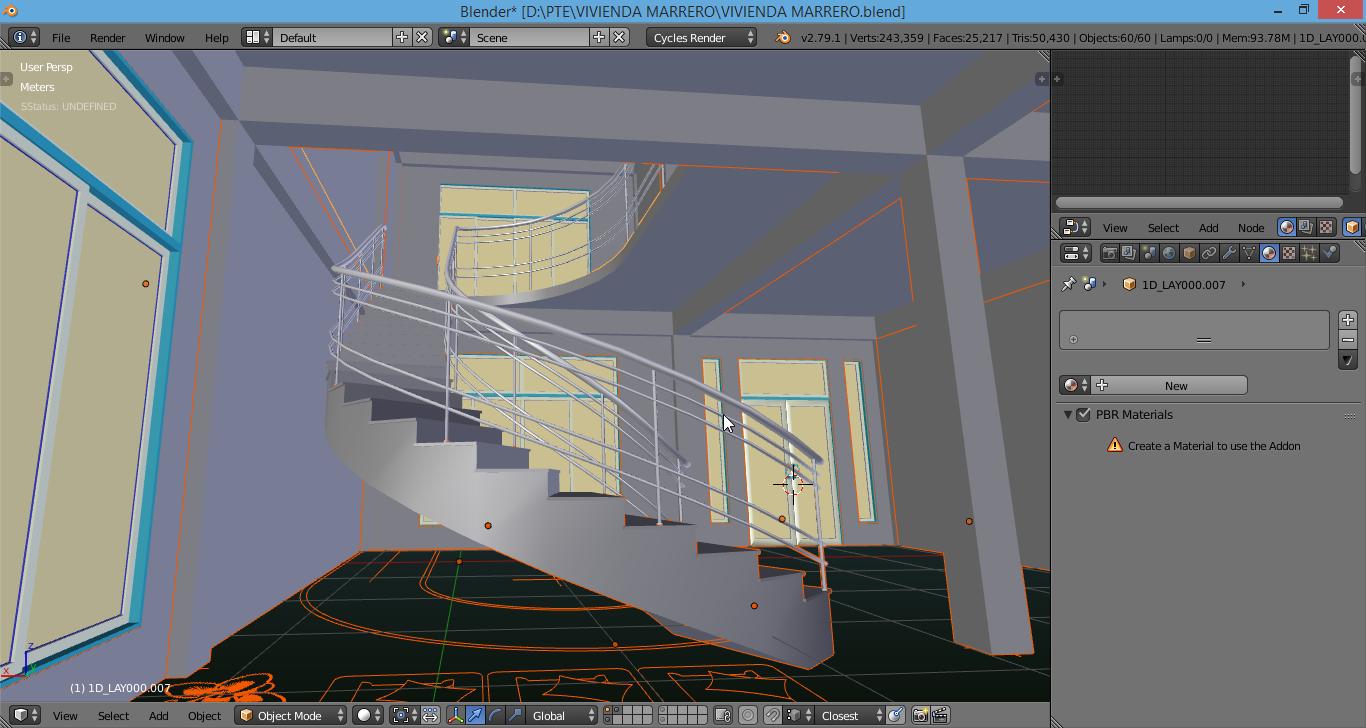1366x728 pixels.
Task: Open the Render Layers properties tab
Action: pyautogui.click(x=1129, y=253)
